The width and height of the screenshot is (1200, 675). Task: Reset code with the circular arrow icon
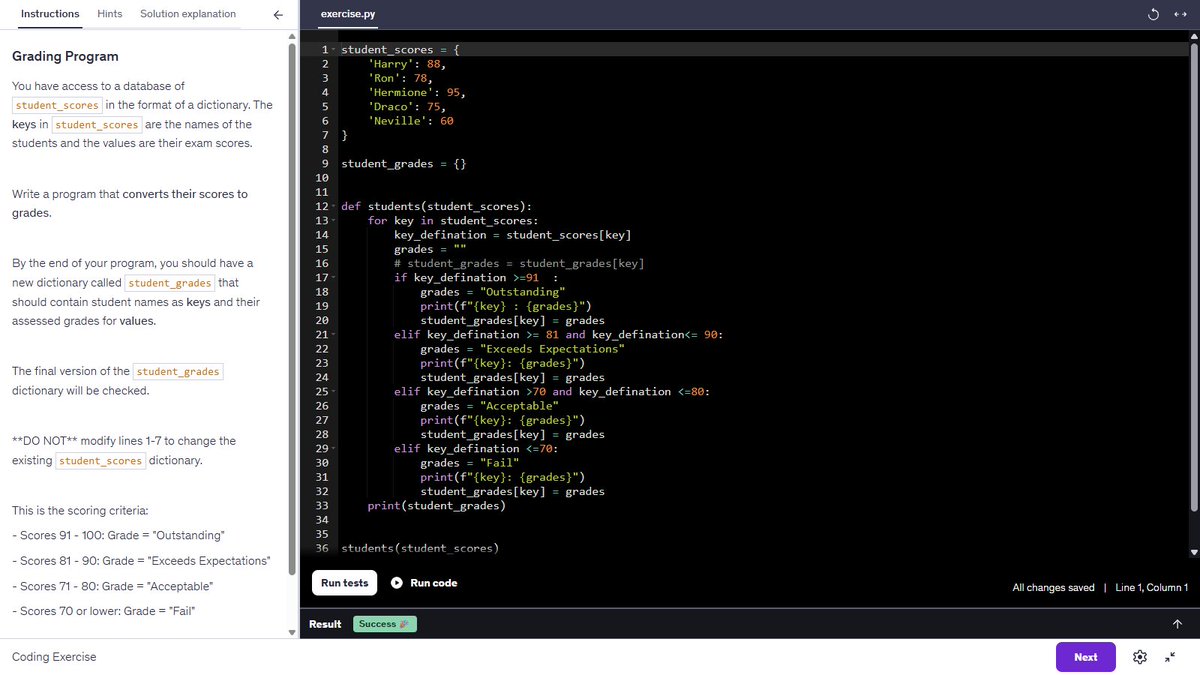click(x=1153, y=14)
